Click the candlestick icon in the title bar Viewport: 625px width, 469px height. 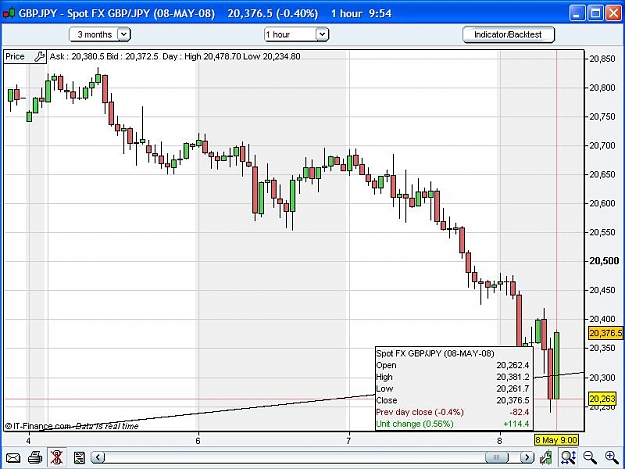pos(9,13)
